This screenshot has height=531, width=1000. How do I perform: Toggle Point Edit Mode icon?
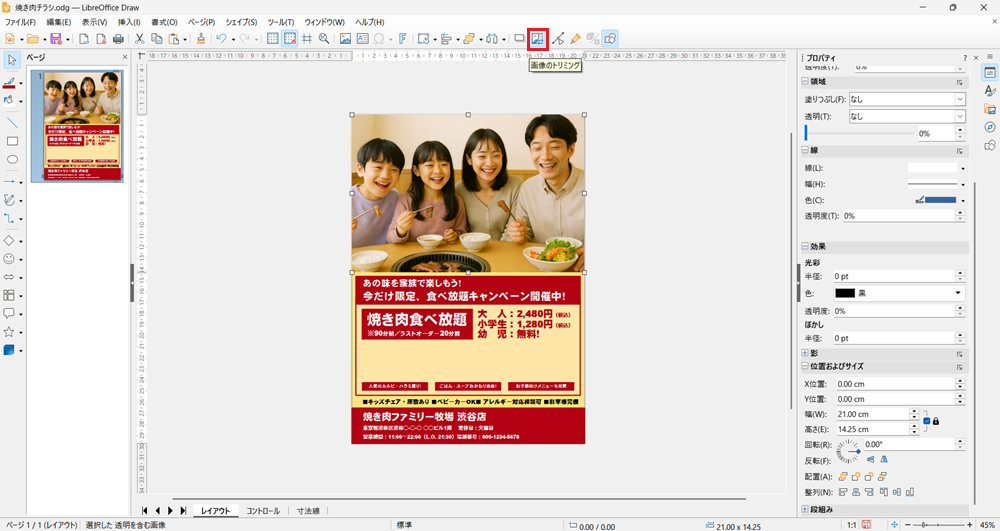pos(558,39)
